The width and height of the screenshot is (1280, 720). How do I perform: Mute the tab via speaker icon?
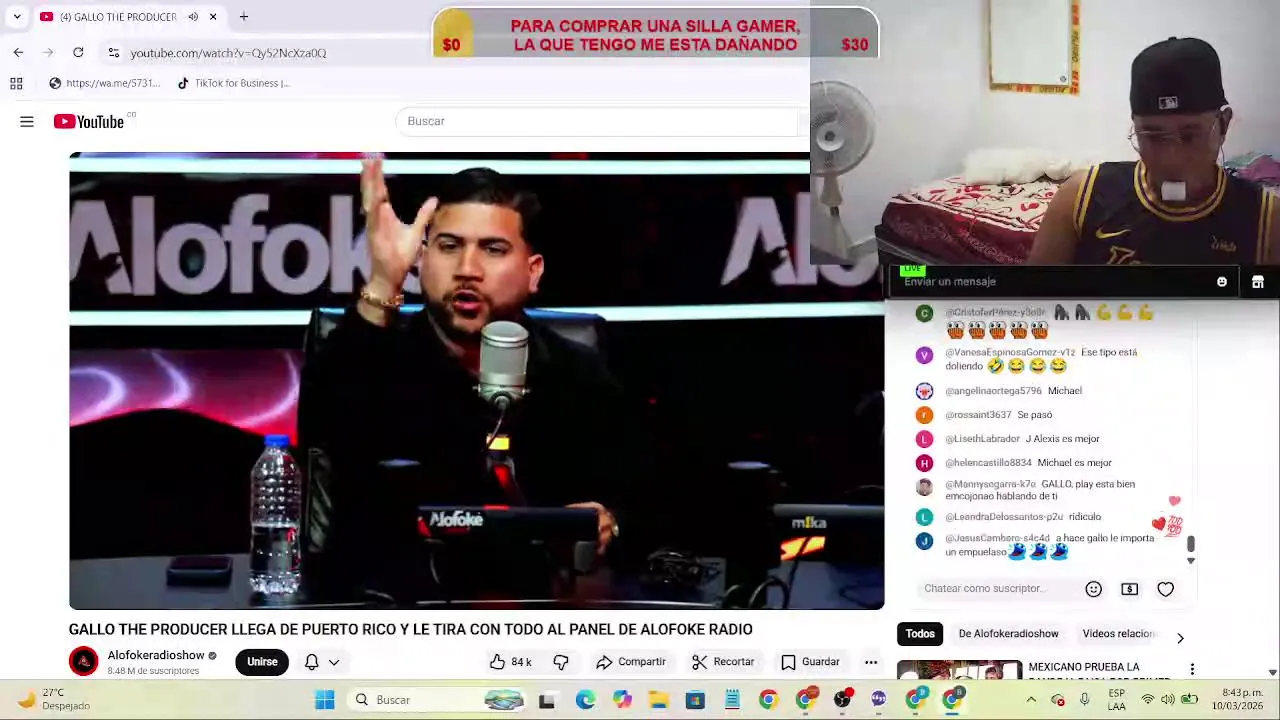193,17
